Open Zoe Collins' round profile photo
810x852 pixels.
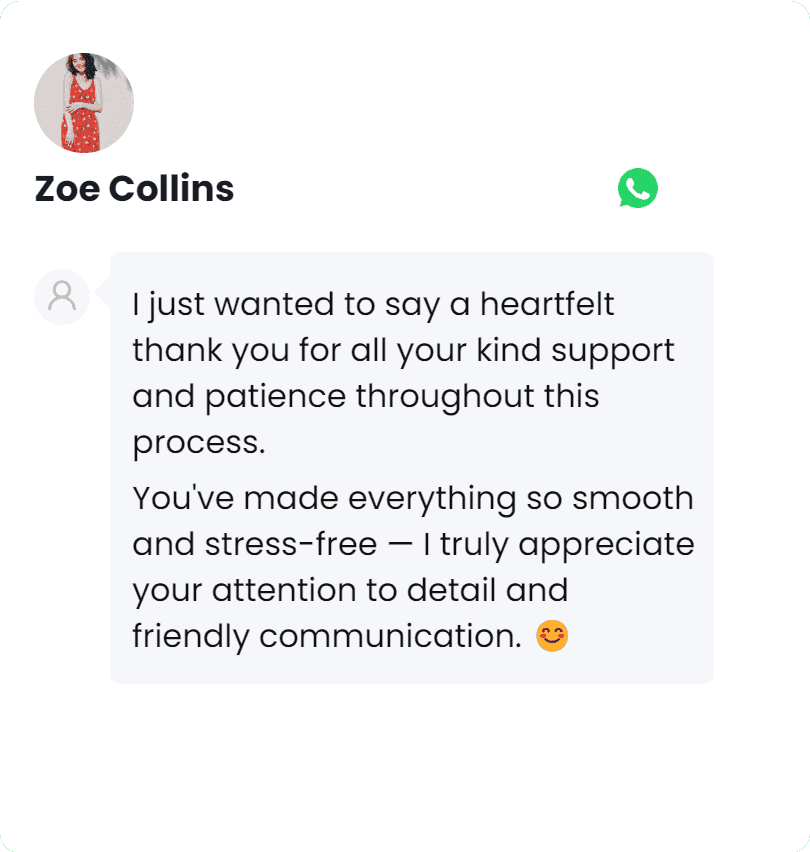[84, 102]
